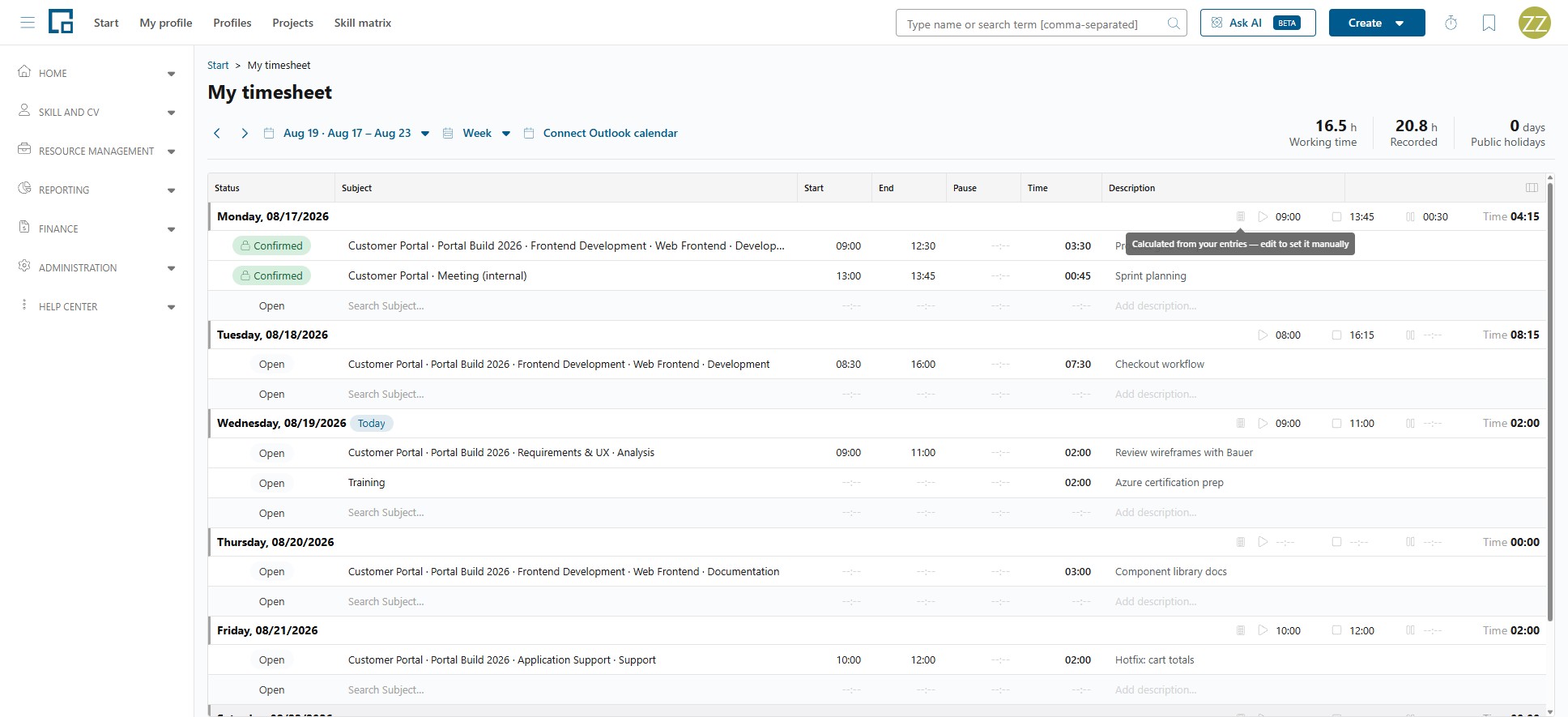Open the Week view dropdown
1568x717 pixels.
coord(477,133)
